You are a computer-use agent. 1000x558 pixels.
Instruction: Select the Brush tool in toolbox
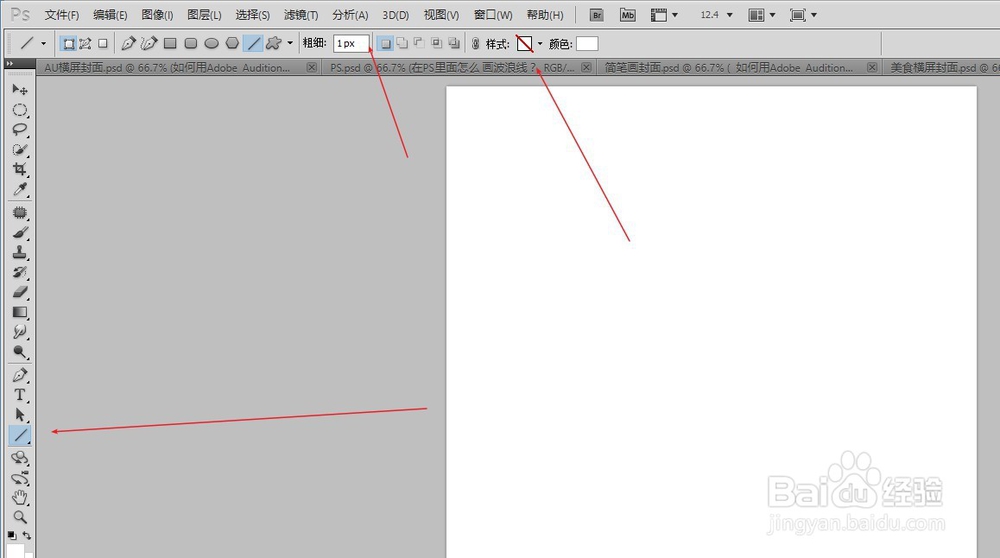click(x=20, y=233)
